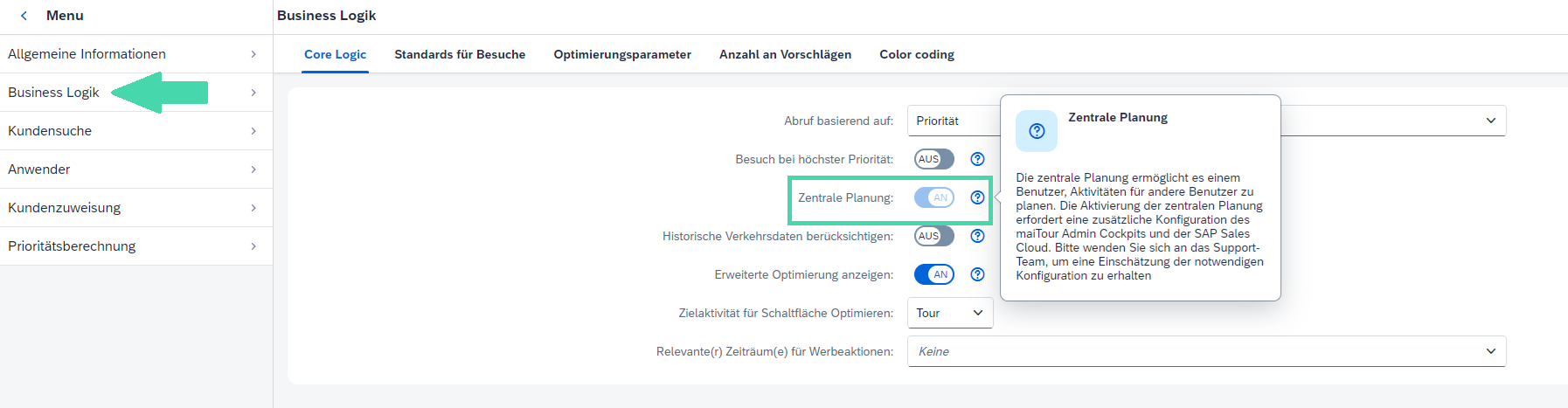
Task: Show help for Historische Verkehrsdaten berücksichtigen
Action: point(977,236)
